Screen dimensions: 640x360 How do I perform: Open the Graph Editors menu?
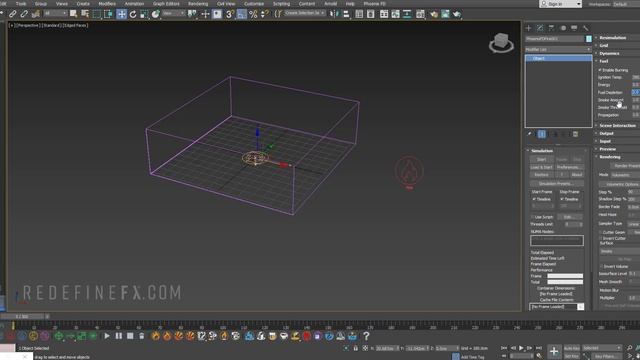(166, 4)
